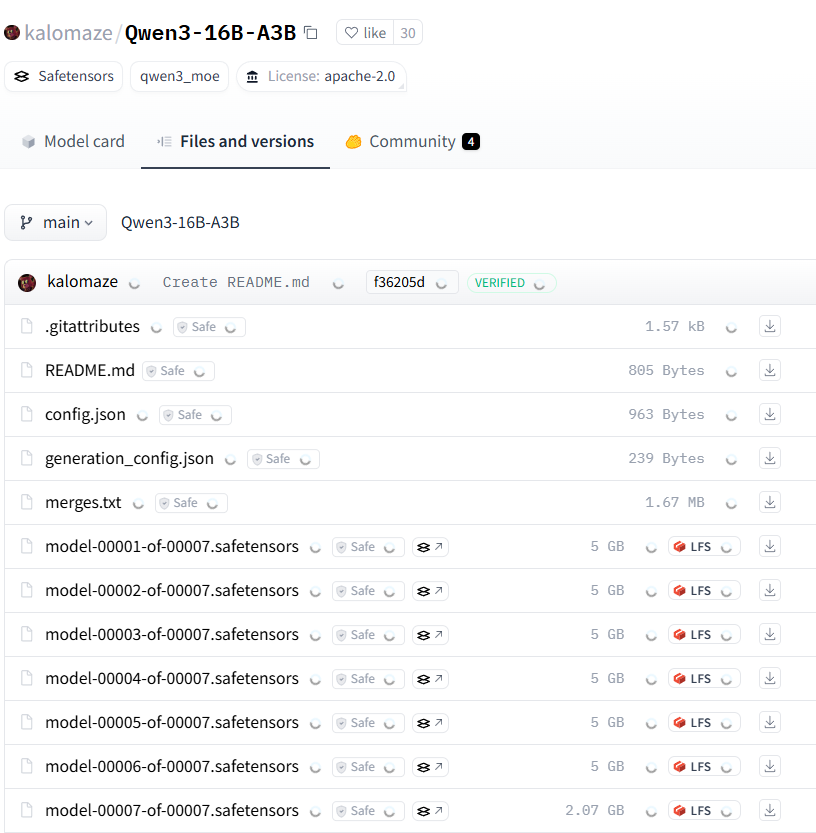Download model-00001-of-00007.safetensors
Screen dimensions: 816x833
pyautogui.click(x=770, y=547)
